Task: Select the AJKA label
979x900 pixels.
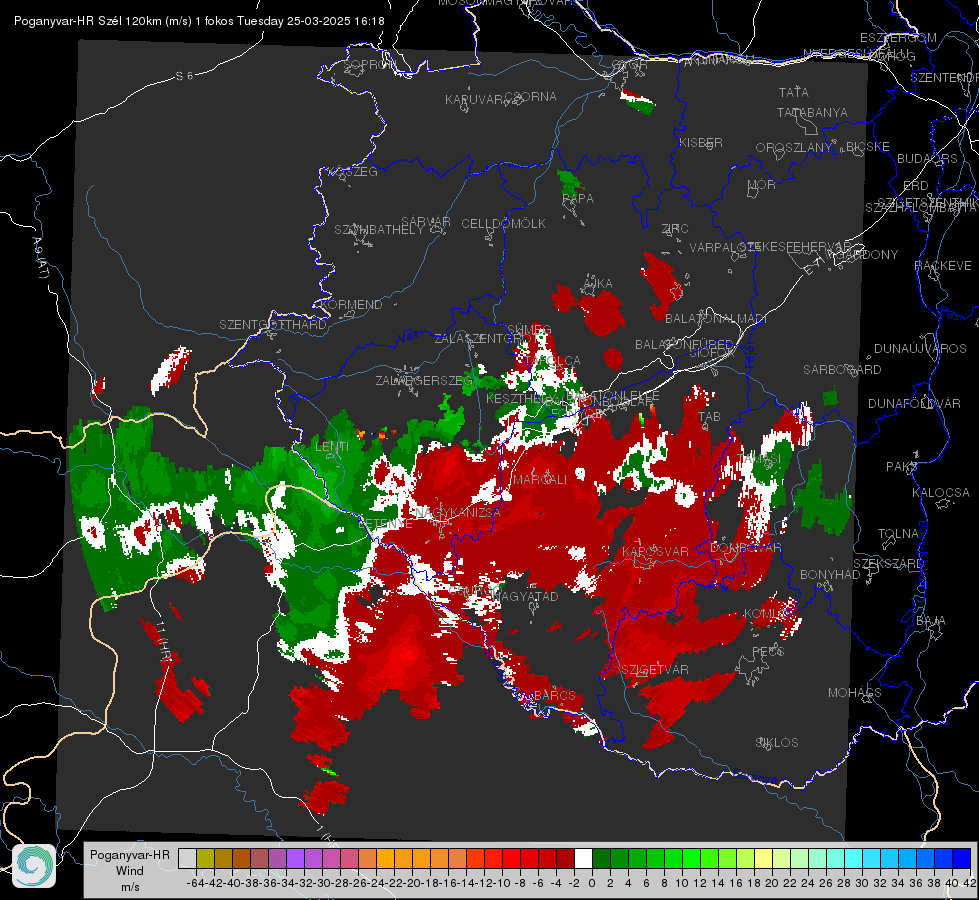Action: point(598,284)
